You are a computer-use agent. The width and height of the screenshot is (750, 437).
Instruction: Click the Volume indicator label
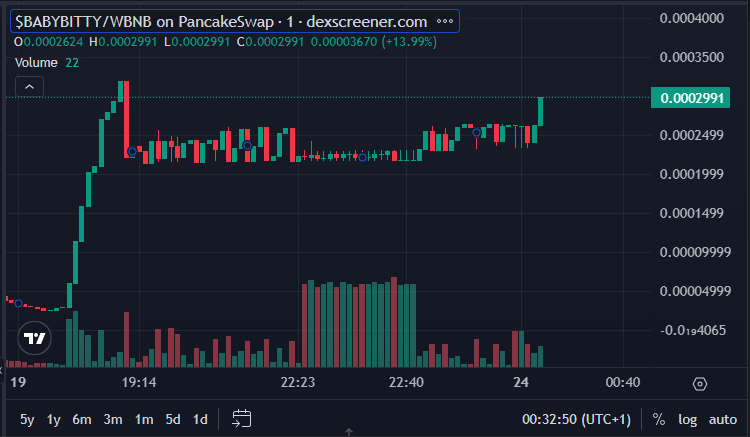(36, 63)
